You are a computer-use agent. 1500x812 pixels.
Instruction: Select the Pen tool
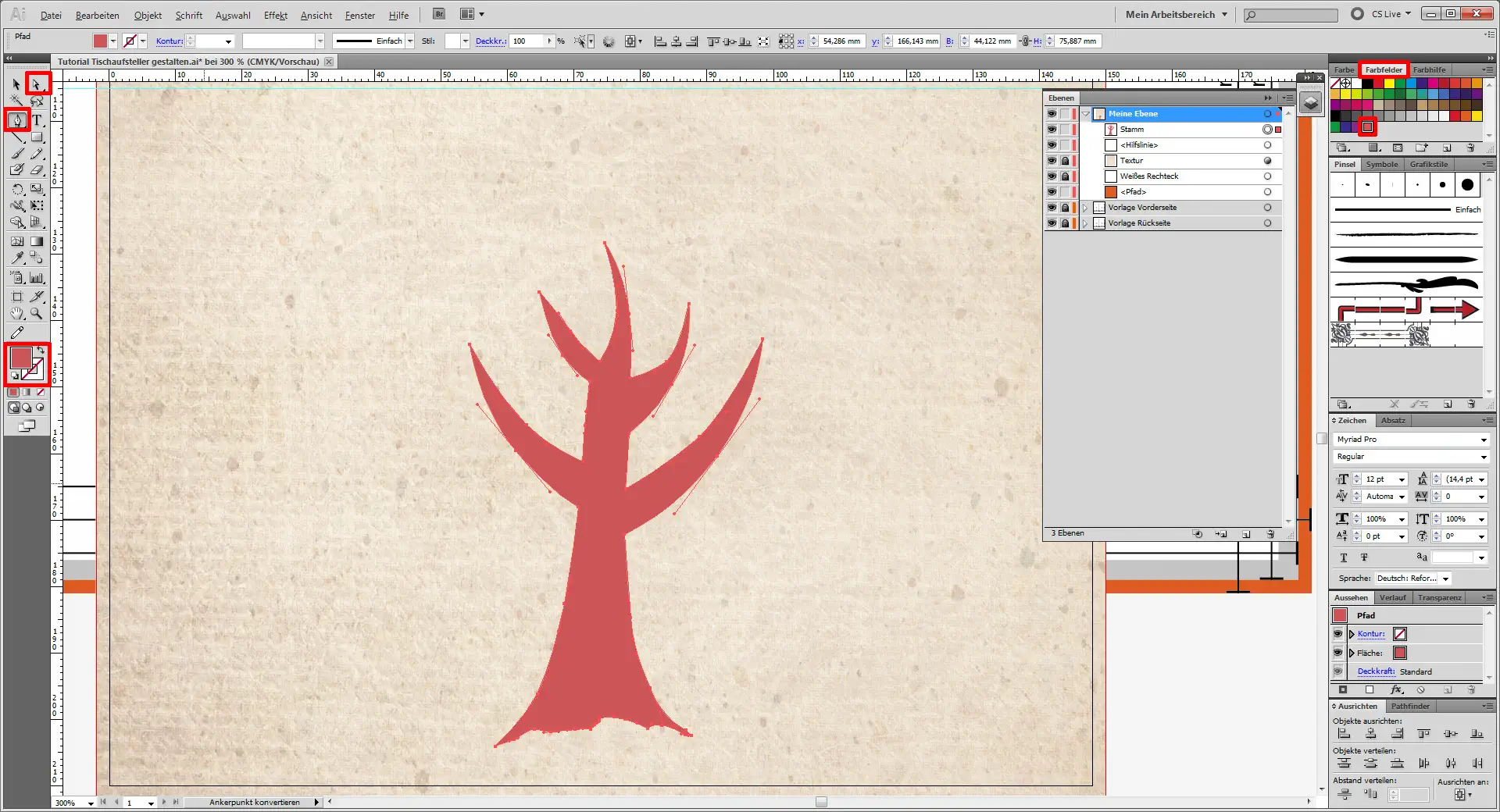(x=17, y=120)
